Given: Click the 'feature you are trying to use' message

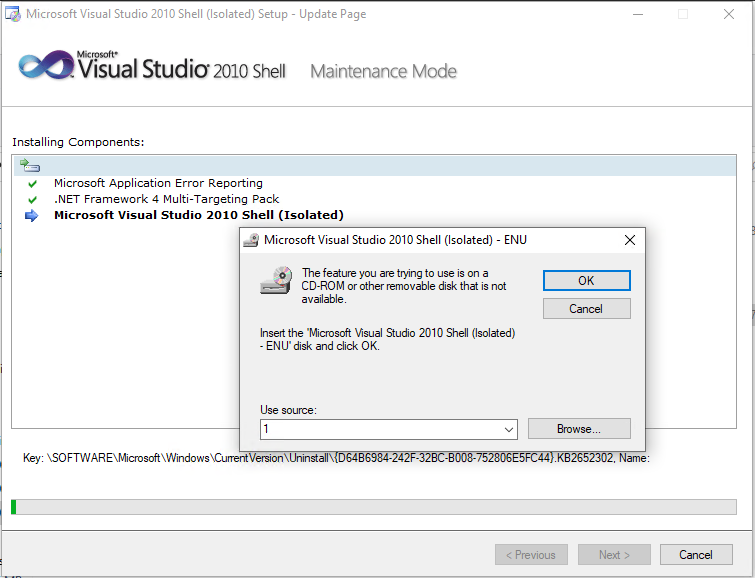Looking at the screenshot, I should [404, 286].
